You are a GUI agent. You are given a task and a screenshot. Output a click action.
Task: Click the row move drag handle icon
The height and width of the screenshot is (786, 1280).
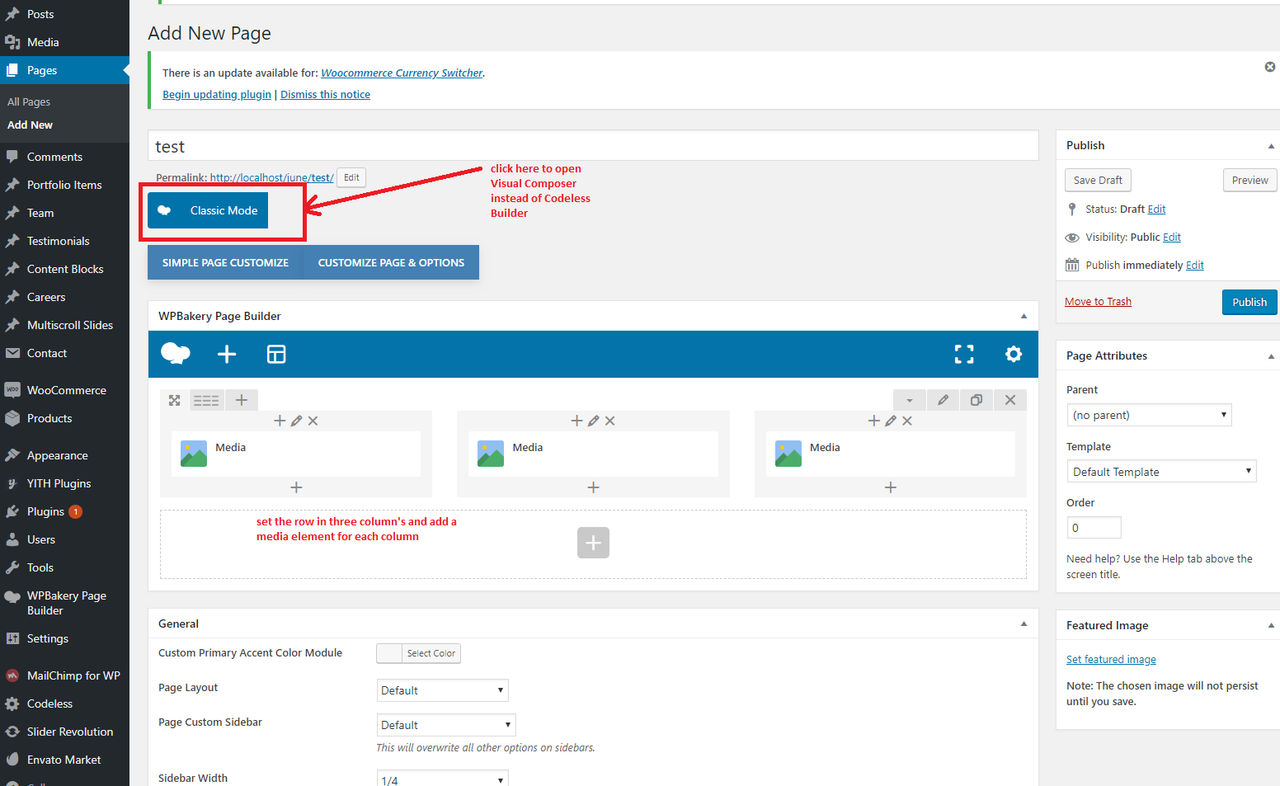[175, 400]
